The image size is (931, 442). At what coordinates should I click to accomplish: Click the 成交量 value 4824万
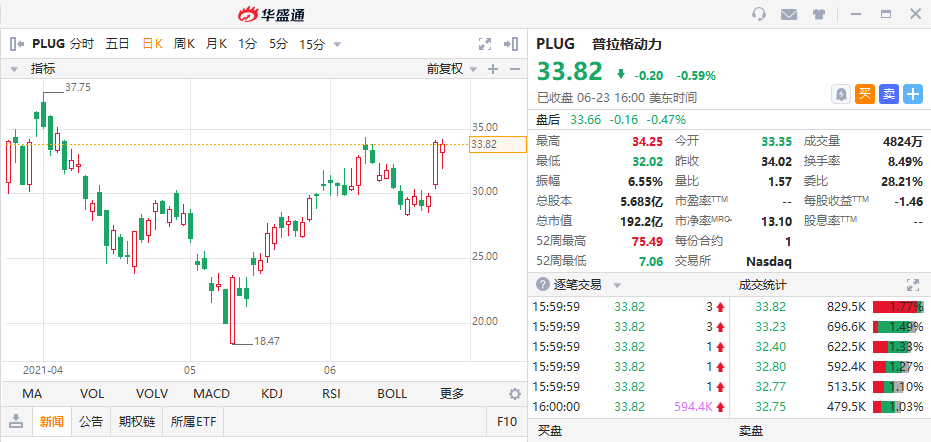(902, 141)
